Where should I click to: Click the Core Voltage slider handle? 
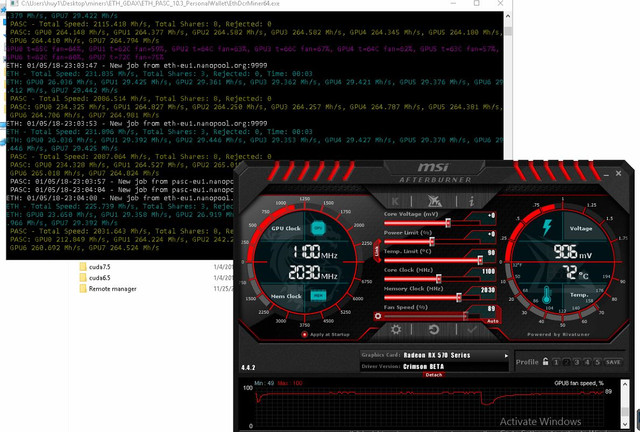448,223
